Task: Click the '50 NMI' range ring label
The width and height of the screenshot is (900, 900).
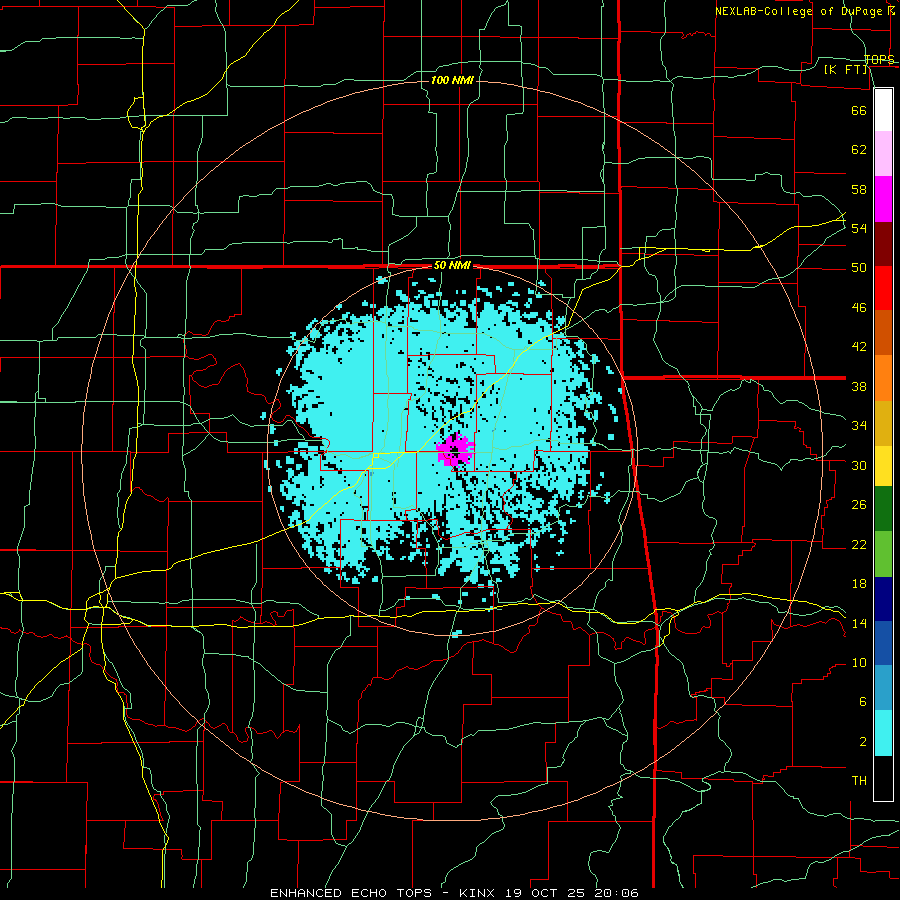Action: (x=452, y=266)
